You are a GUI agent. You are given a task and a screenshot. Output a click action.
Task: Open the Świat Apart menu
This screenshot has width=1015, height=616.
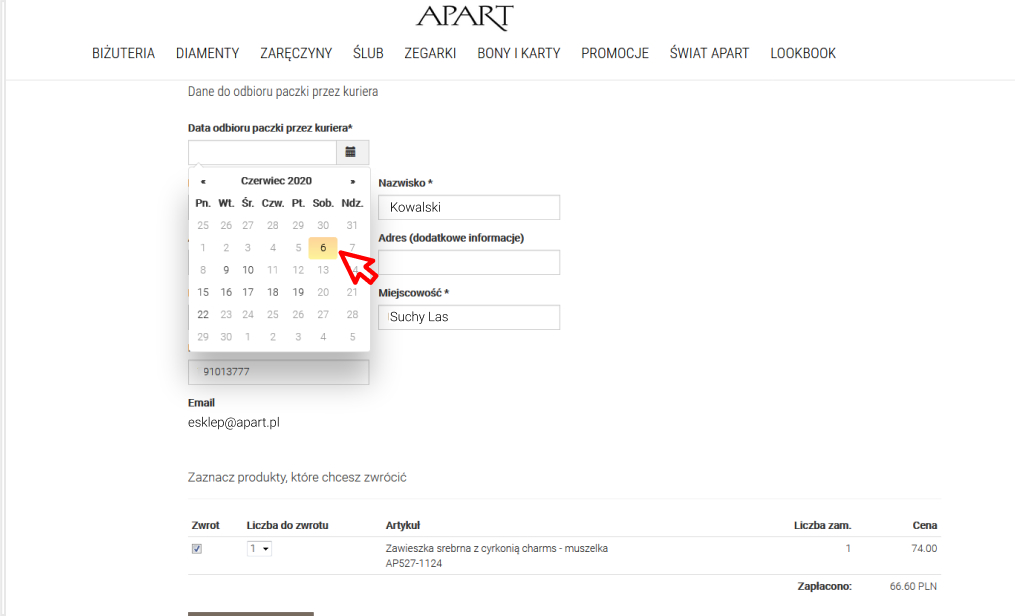click(709, 53)
